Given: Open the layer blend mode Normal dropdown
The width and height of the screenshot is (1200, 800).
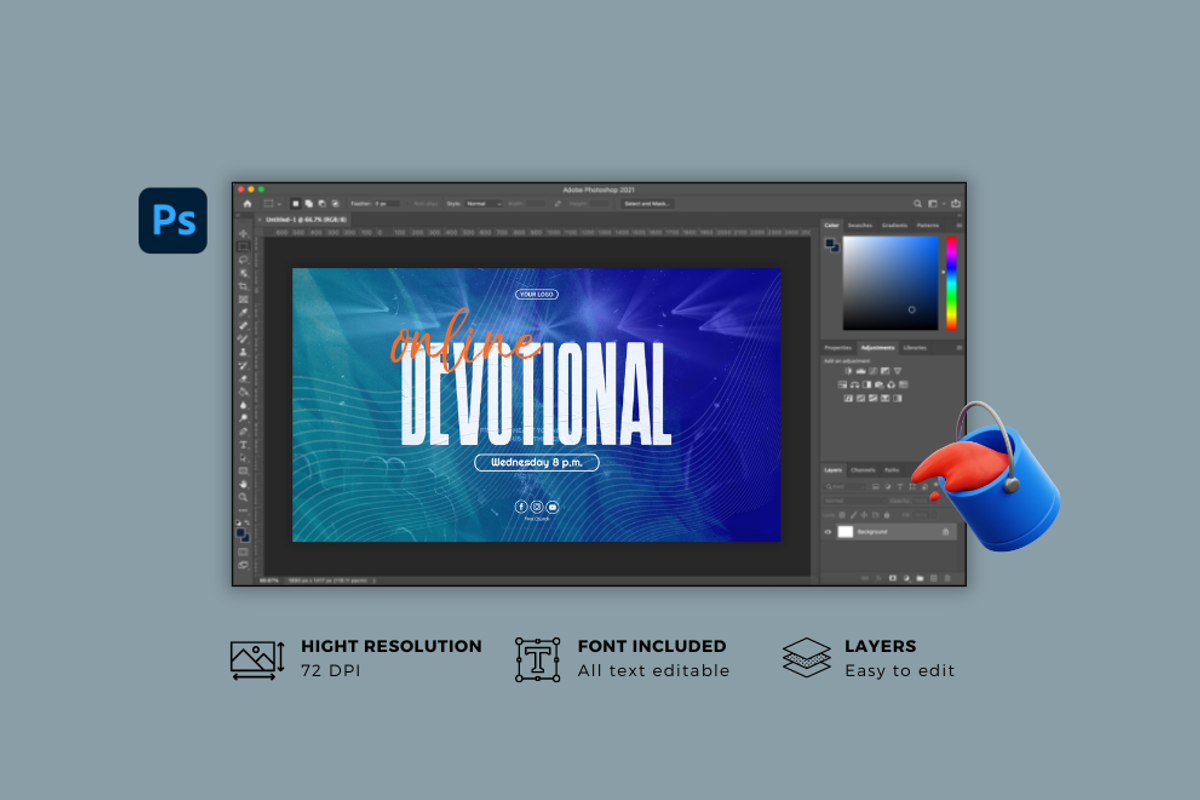Looking at the screenshot, I should pos(855,500).
